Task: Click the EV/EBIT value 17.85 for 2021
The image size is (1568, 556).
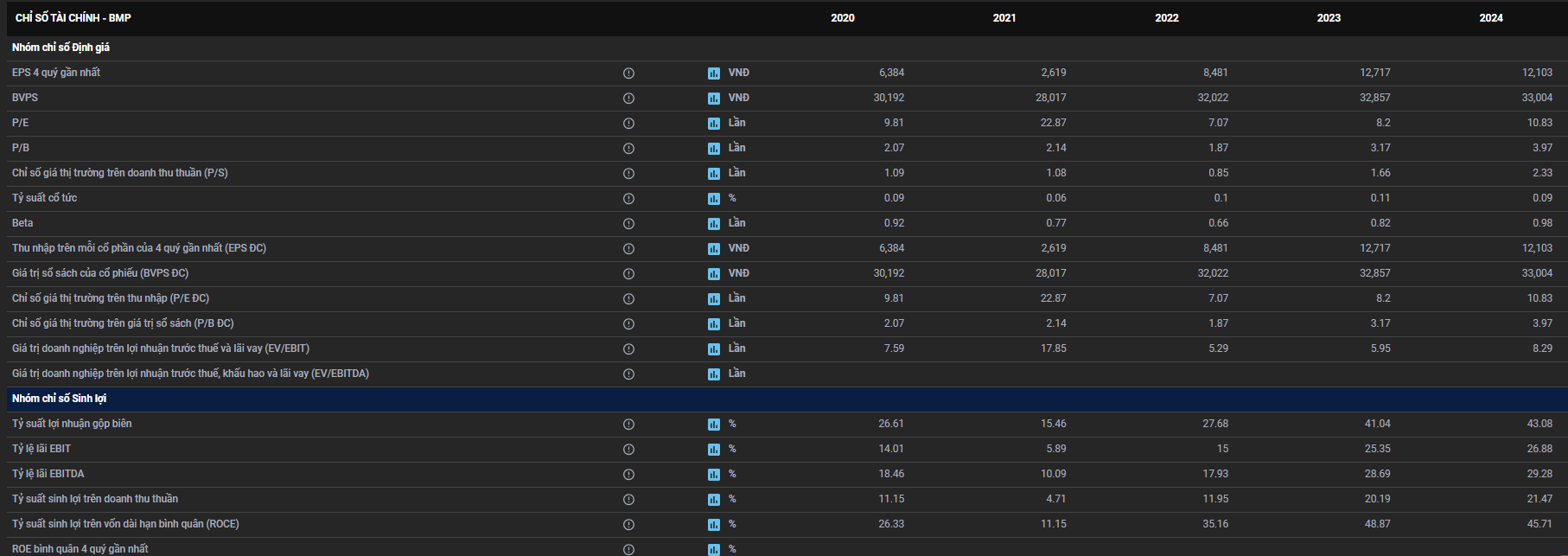Action: (1054, 348)
